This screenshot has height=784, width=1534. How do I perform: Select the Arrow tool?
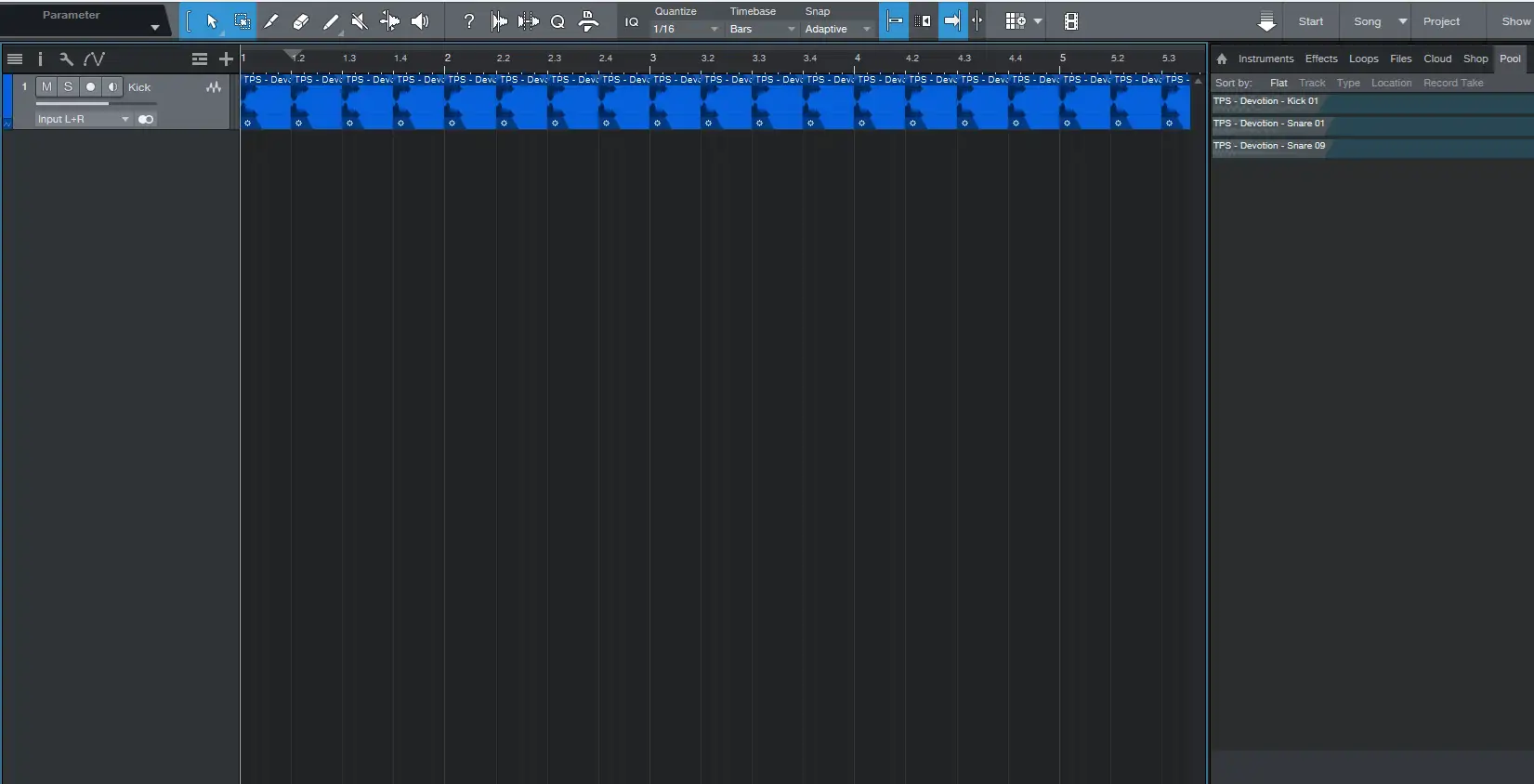tap(212, 21)
